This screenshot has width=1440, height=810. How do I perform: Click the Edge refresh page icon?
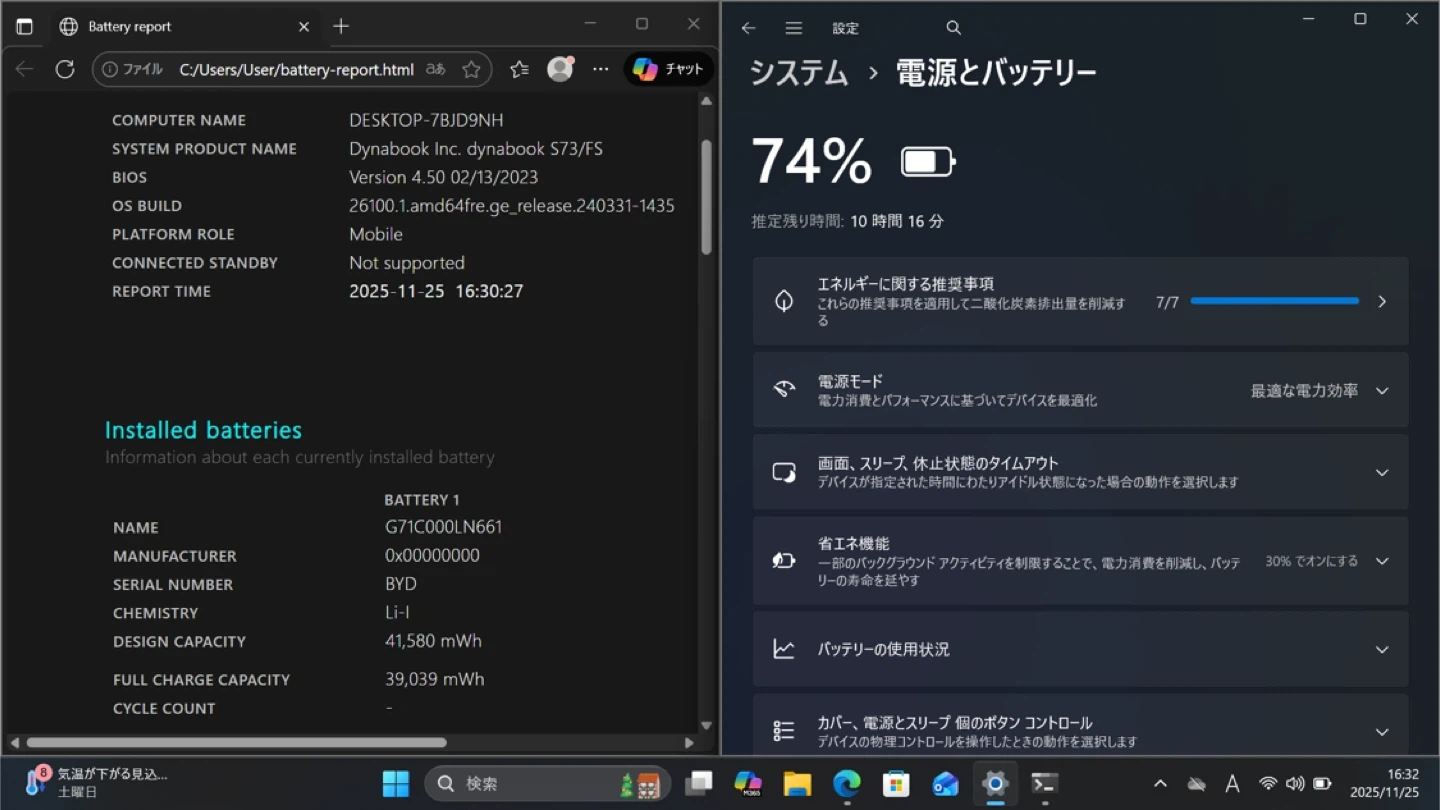pyautogui.click(x=65, y=69)
